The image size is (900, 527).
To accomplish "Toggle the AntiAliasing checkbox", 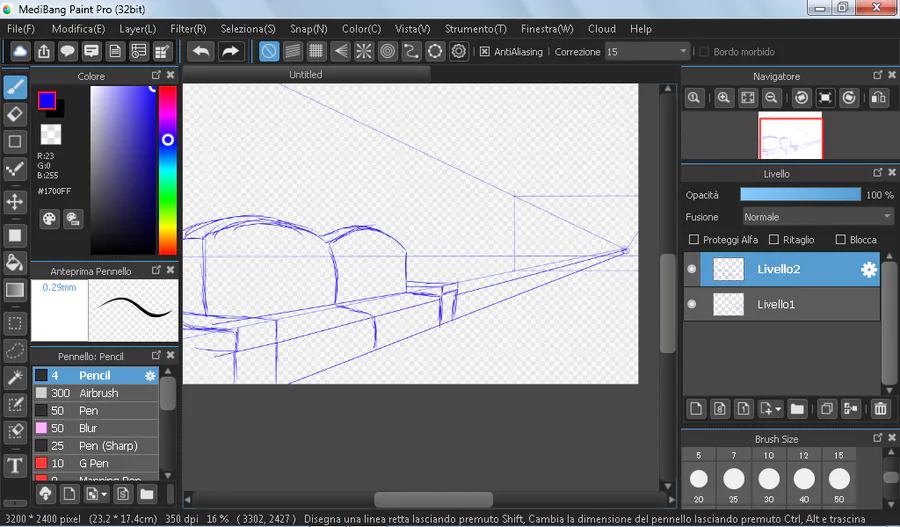I will pyautogui.click(x=484, y=52).
